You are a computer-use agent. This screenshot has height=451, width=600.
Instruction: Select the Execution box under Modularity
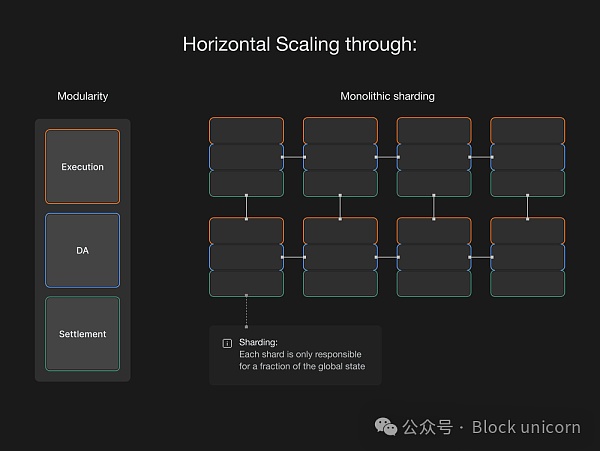click(82, 167)
